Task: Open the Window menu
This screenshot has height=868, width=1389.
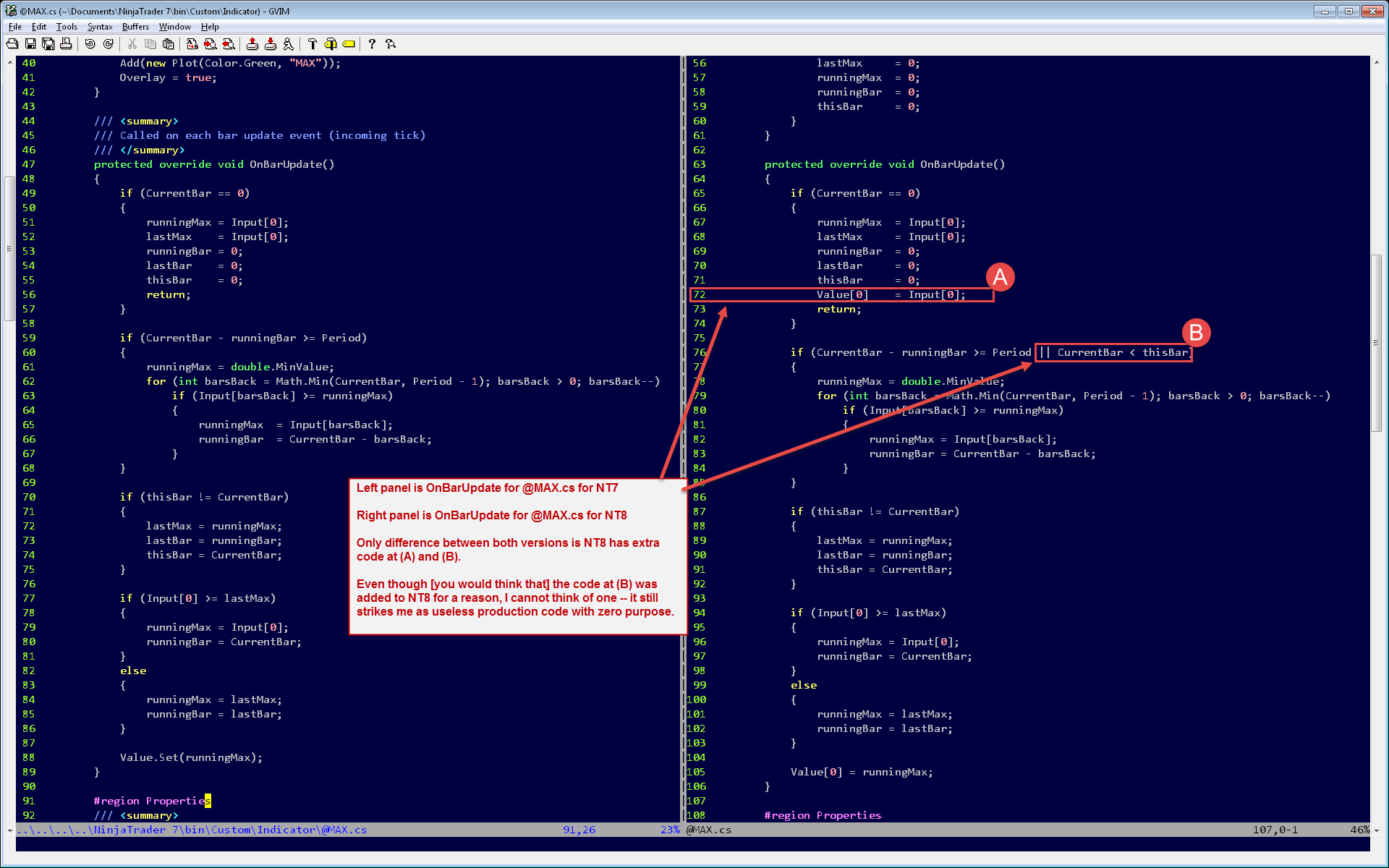Action: tap(174, 27)
